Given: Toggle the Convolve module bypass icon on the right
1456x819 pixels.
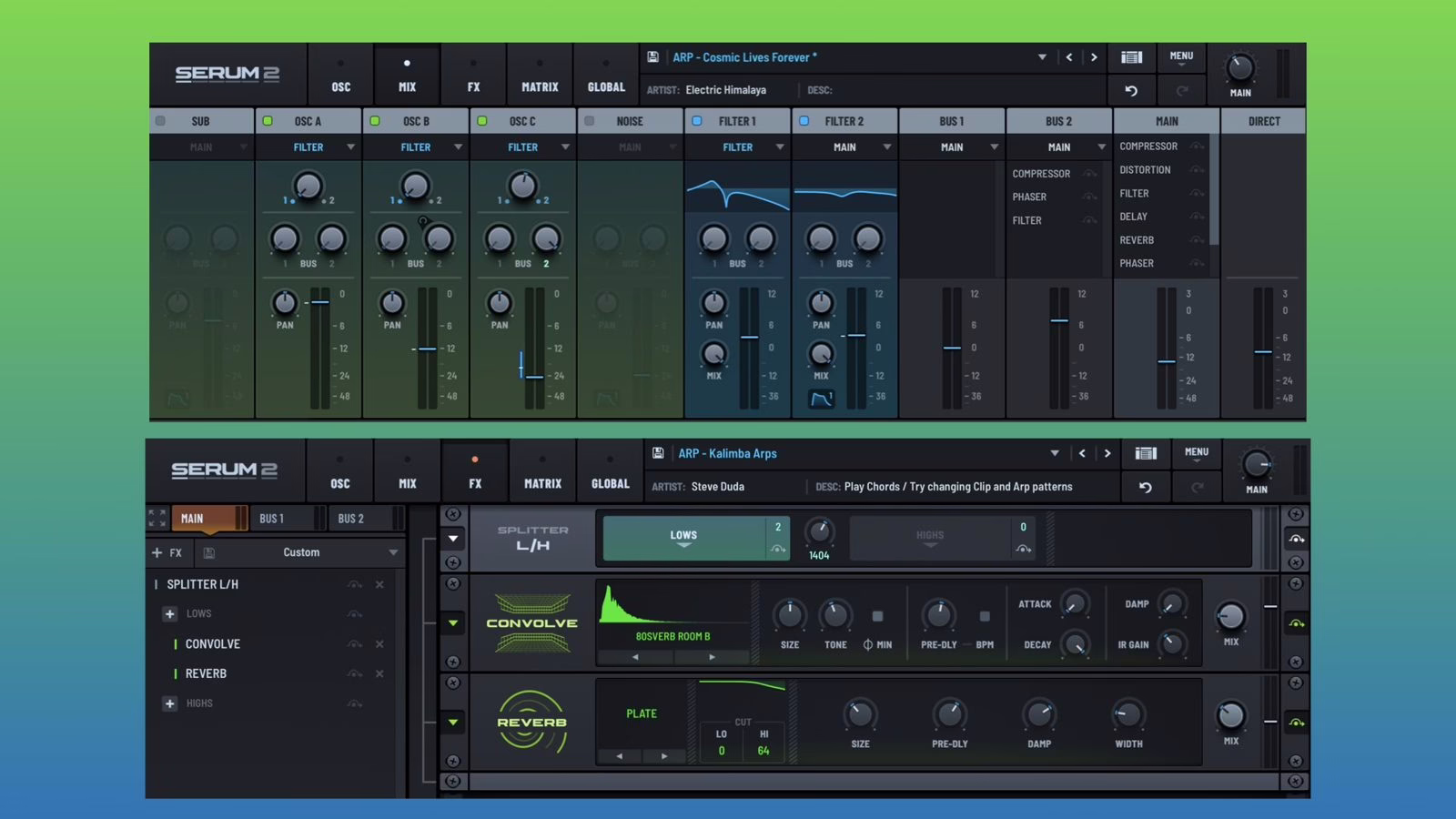Looking at the screenshot, I should (x=1296, y=623).
